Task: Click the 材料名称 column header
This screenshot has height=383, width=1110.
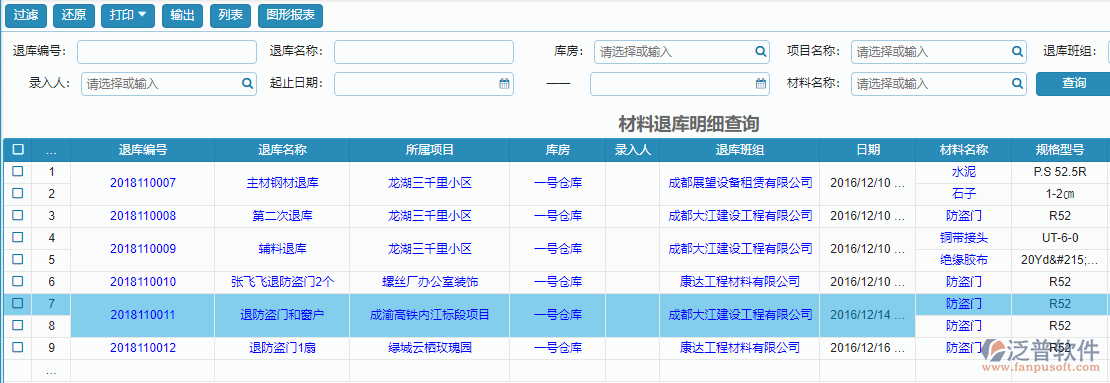Action: [963, 149]
